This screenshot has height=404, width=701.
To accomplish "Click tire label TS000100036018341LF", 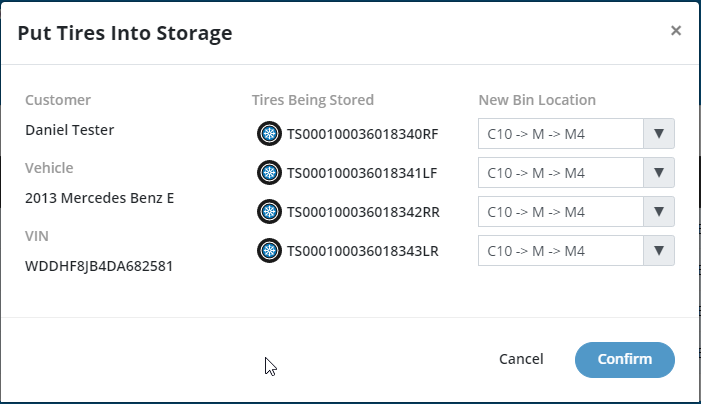I will click(362, 173).
